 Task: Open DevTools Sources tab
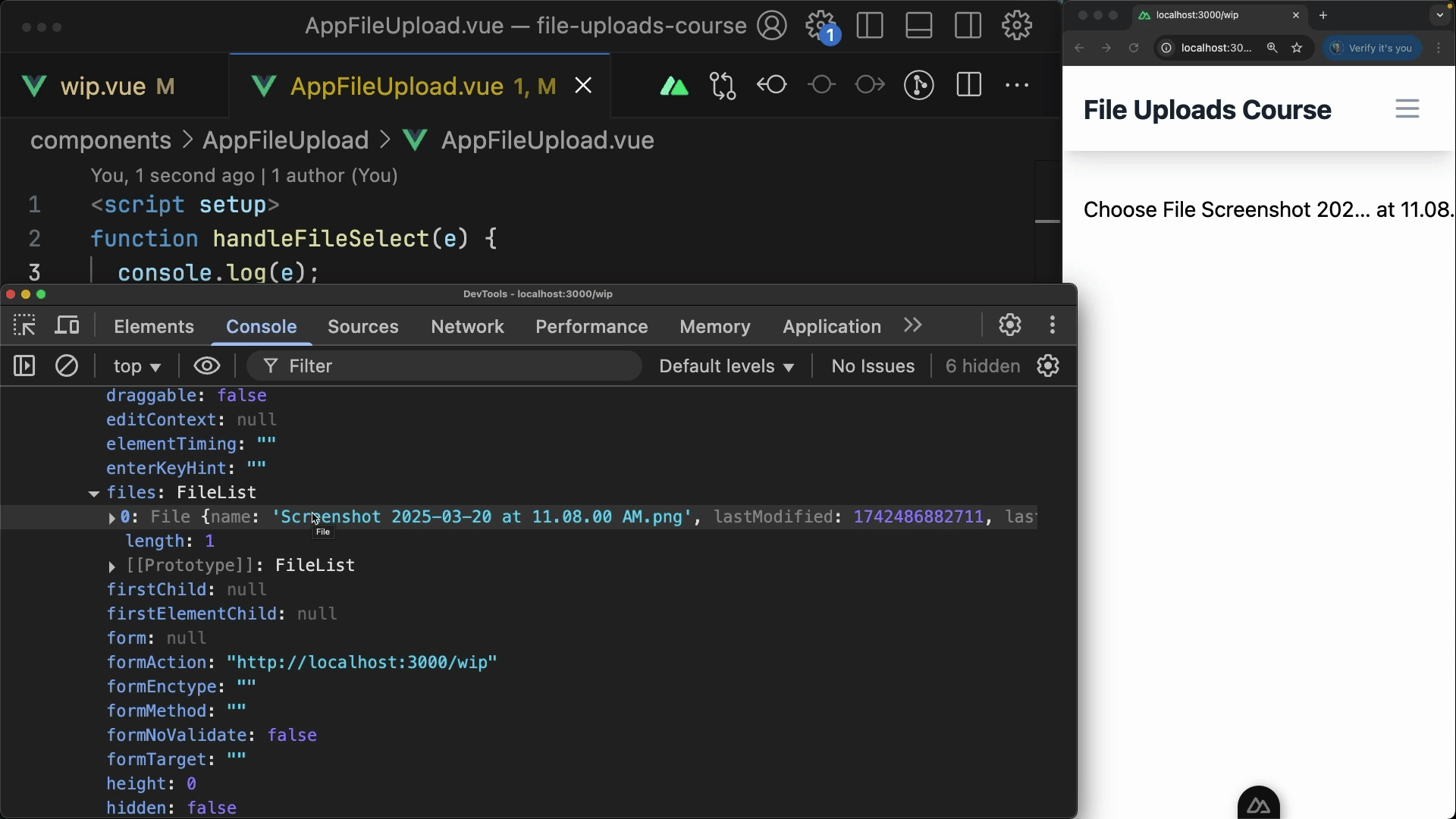pos(362,327)
